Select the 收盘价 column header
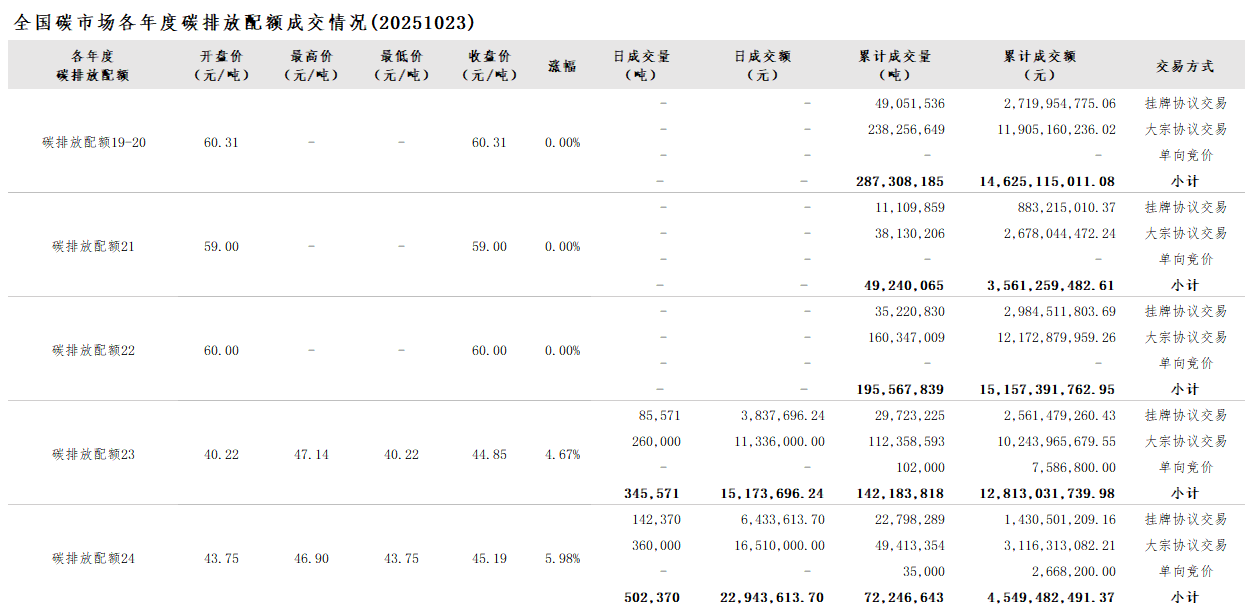This screenshot has height=612, width=1251. tap(489, 65)
